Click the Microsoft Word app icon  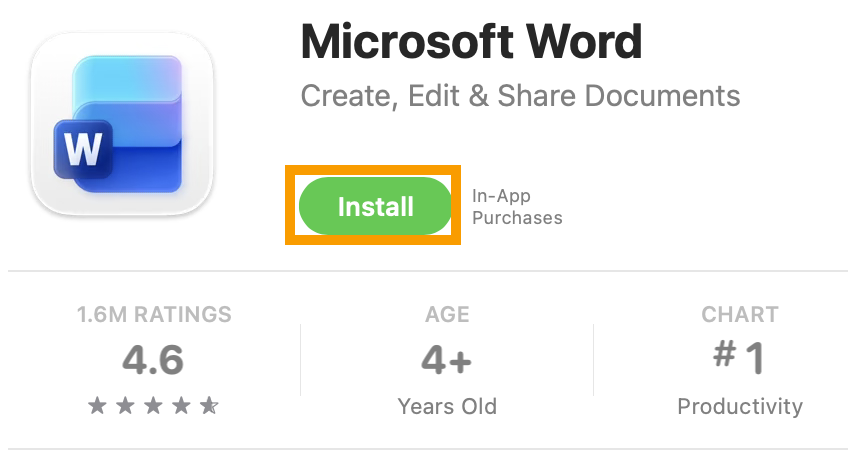pos(122,124)
